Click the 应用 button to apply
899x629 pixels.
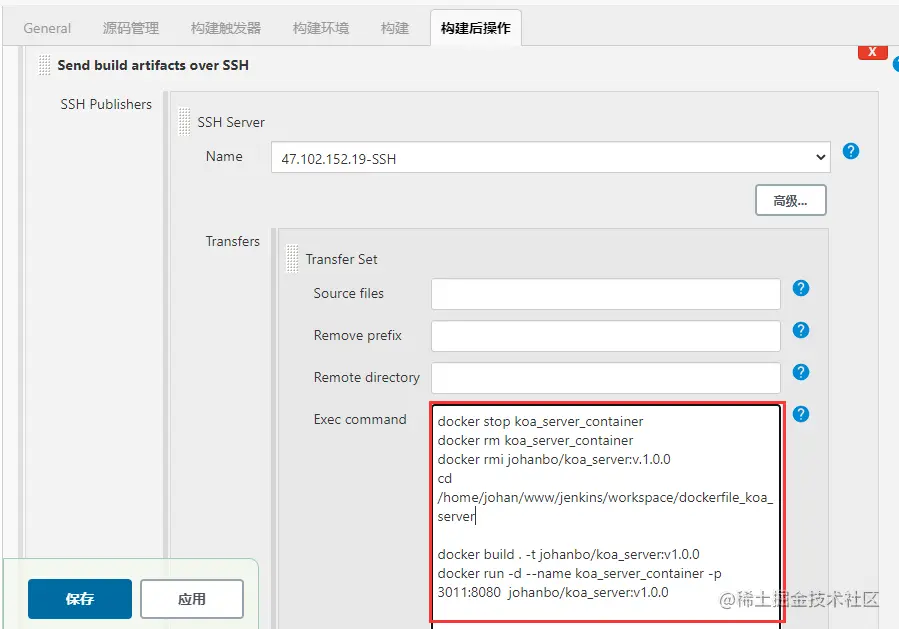click(x=191, y=598)
